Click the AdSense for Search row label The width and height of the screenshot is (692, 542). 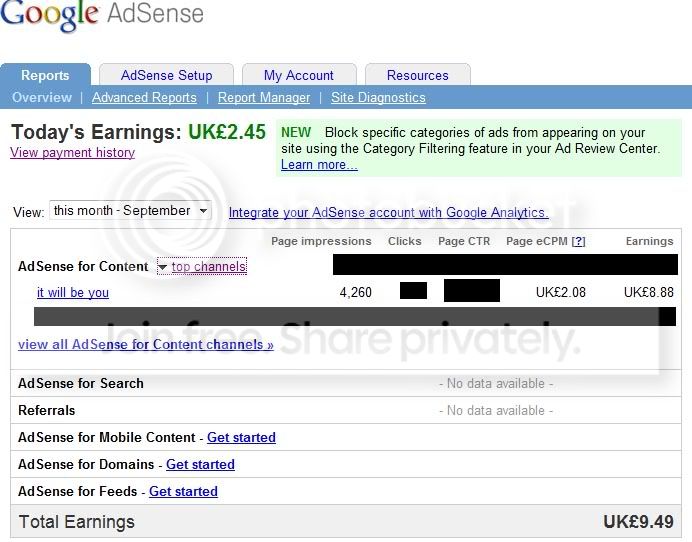tap(81, 384)
